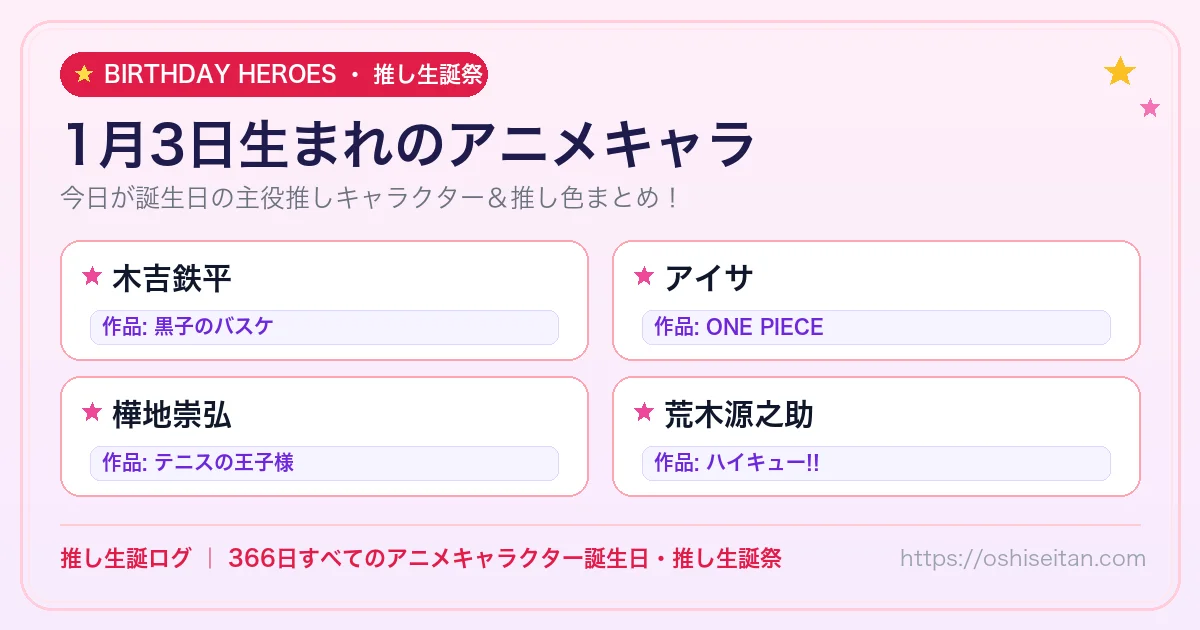Click the 作品: テニスの王子様 tag
This screenshot has width=1200, height=630.
pyautogui.click(x=324, y=463)
